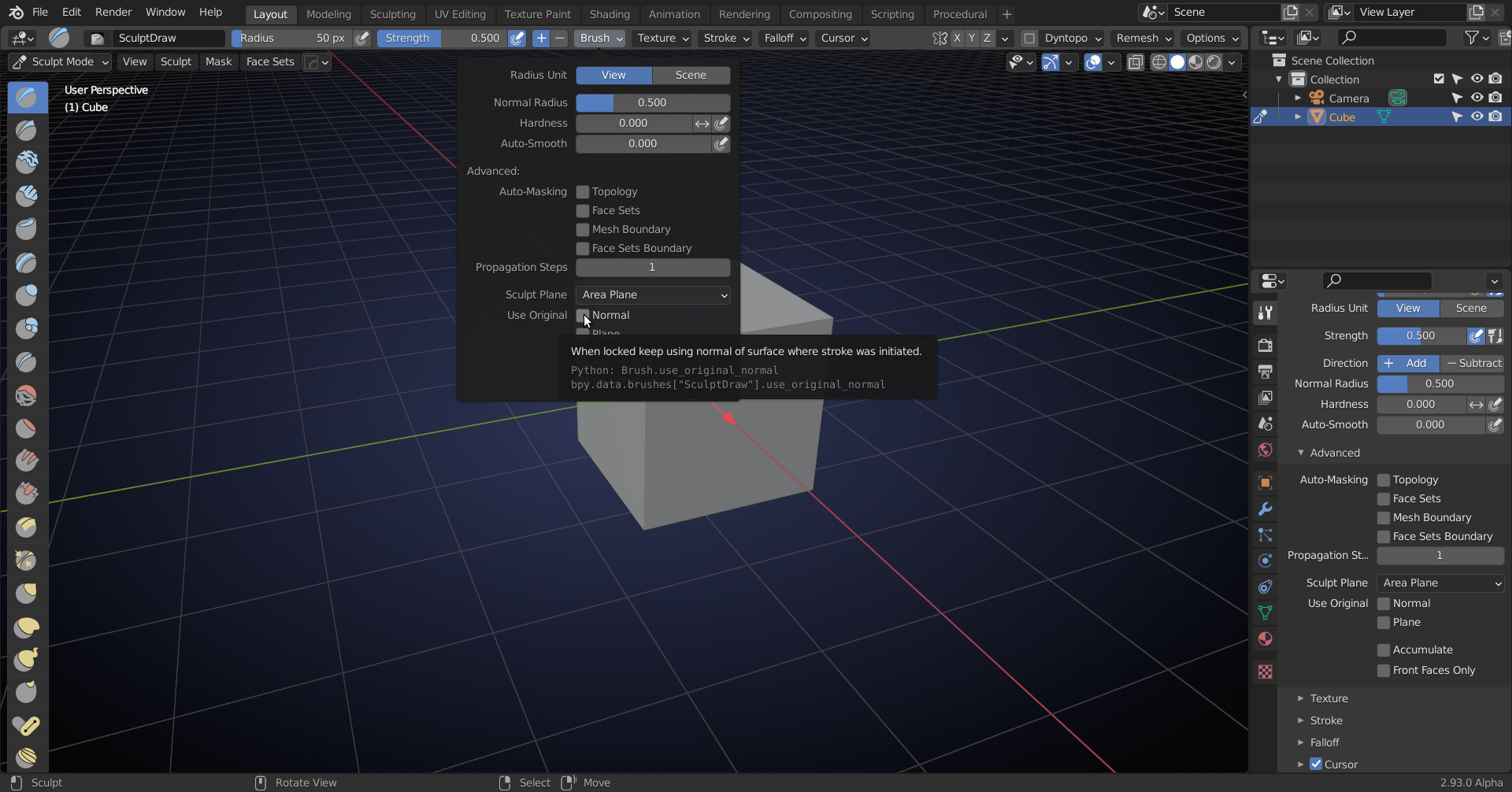Viewport: 1512px width, 792px height.
Task: Open the Modifier Properties wrench tab
Action: click(1266, 509)
